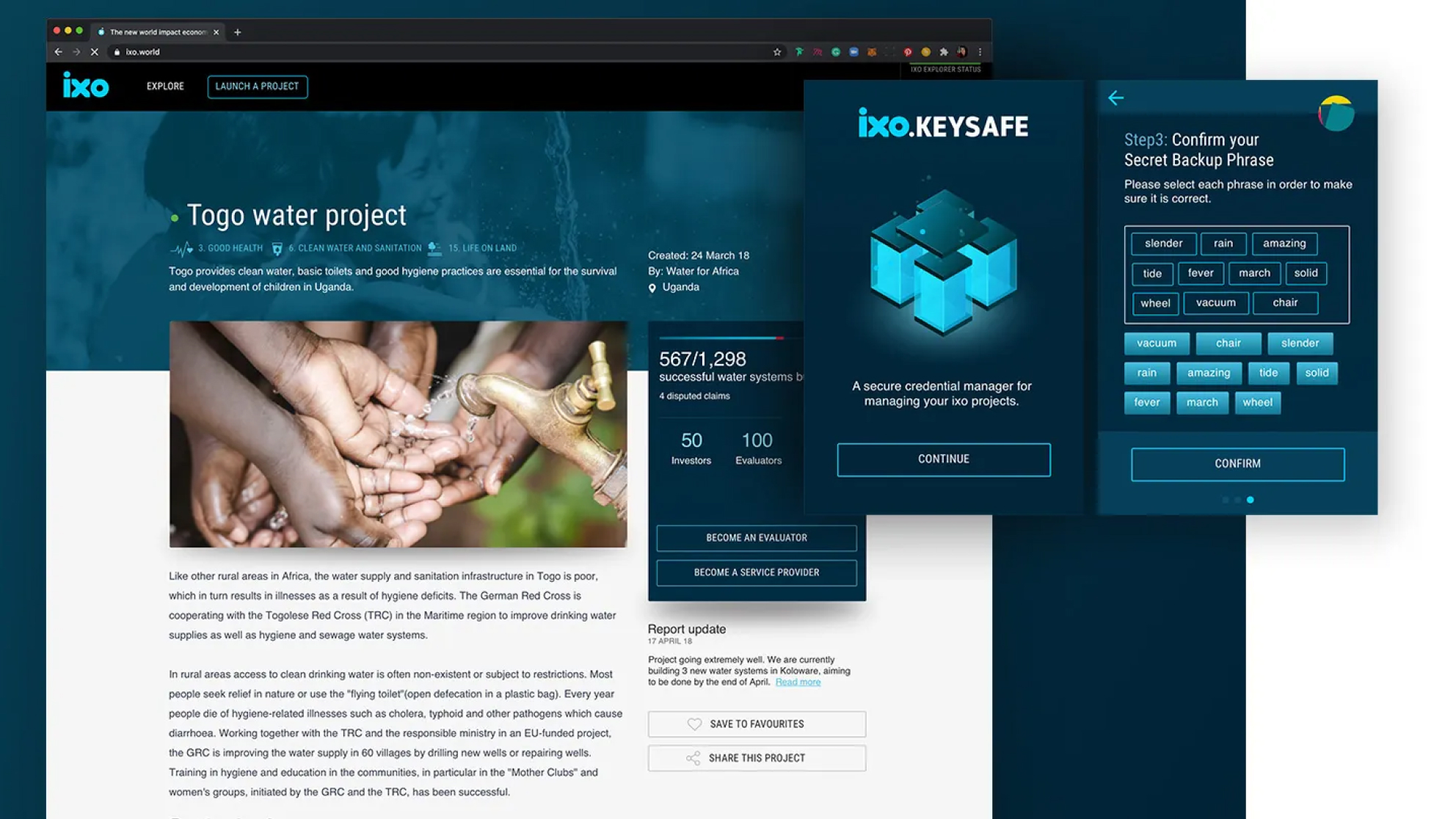
Task: Remove outlined 'vacuum' from the phrase box
Action: (1215, 303)
